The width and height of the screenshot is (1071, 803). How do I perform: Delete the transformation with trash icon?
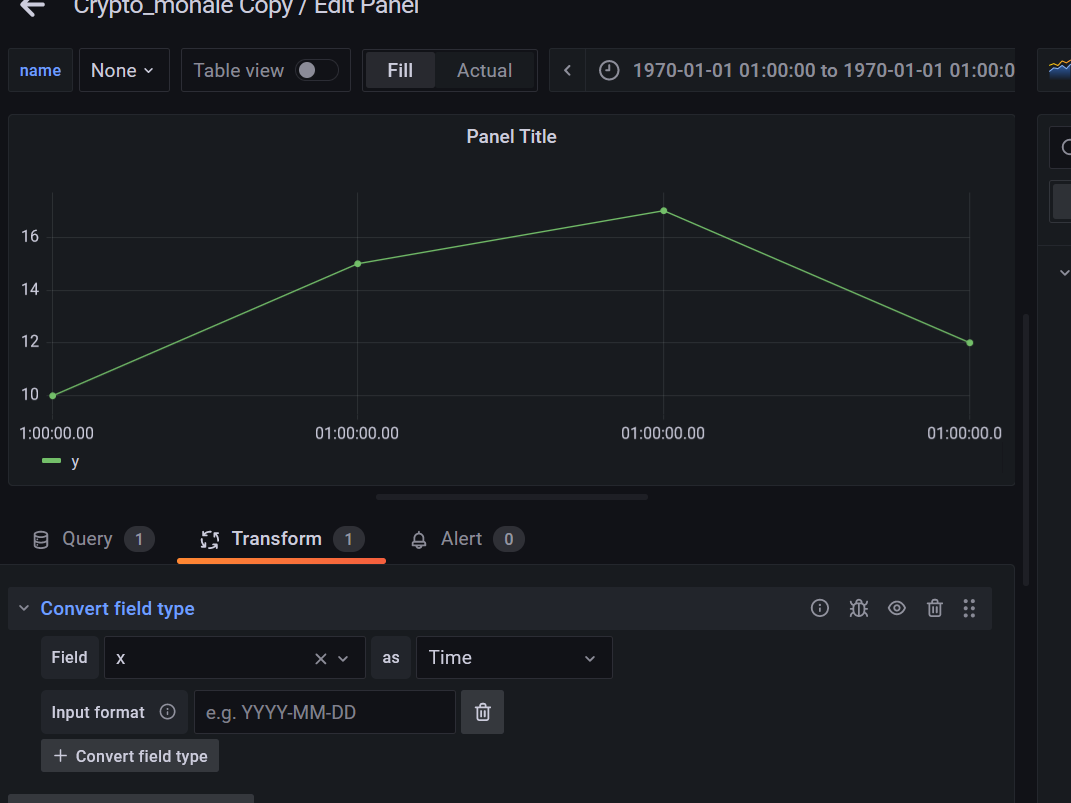pos(934,608)
